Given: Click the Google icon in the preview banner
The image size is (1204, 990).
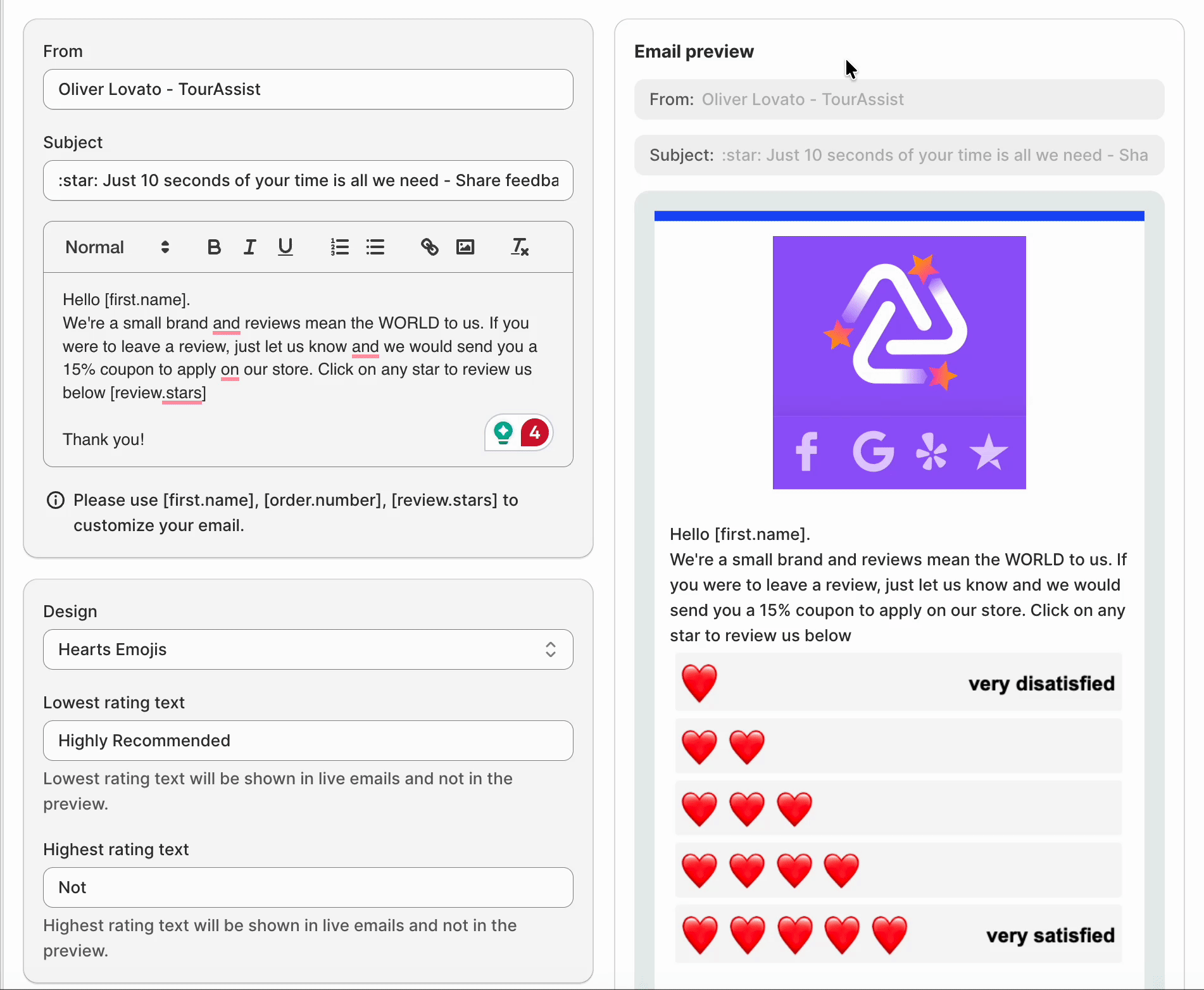Looking at the screenshot, I should click(x=874, y=452).
